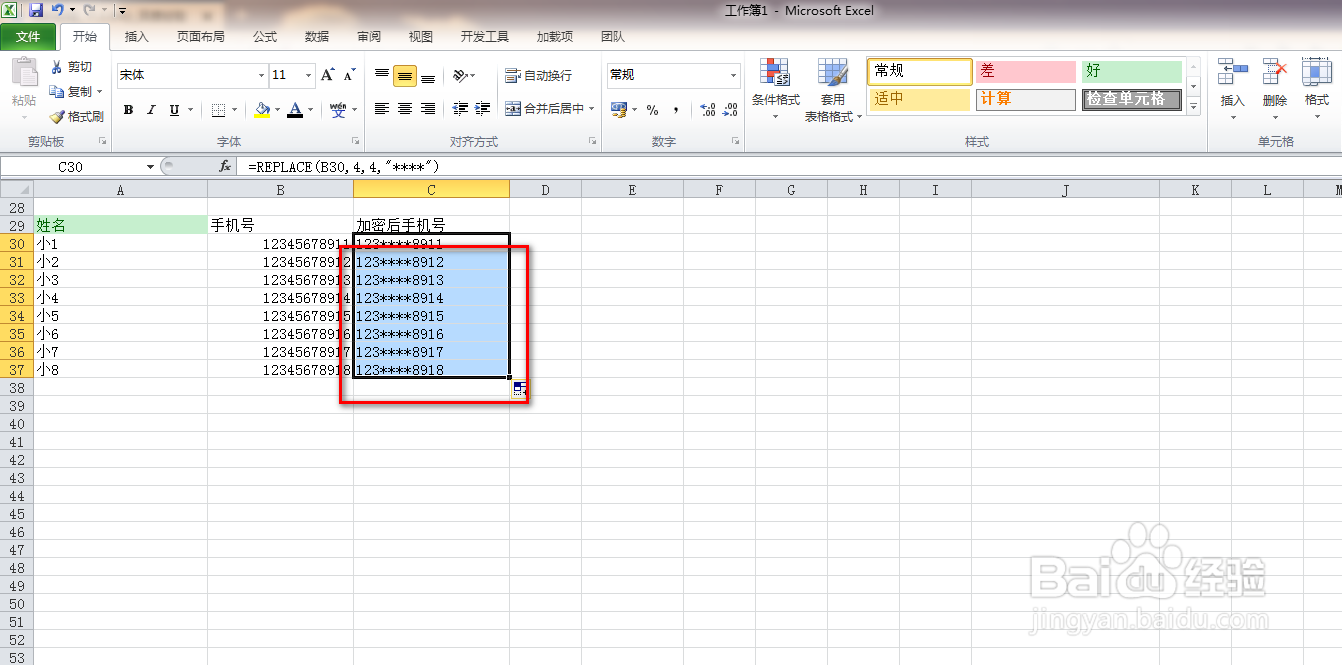Image resolution: width=1342 pixels, height=665 pixels.
Task: Click the Bold (B) formatting icon
Action: pos(128,109)
